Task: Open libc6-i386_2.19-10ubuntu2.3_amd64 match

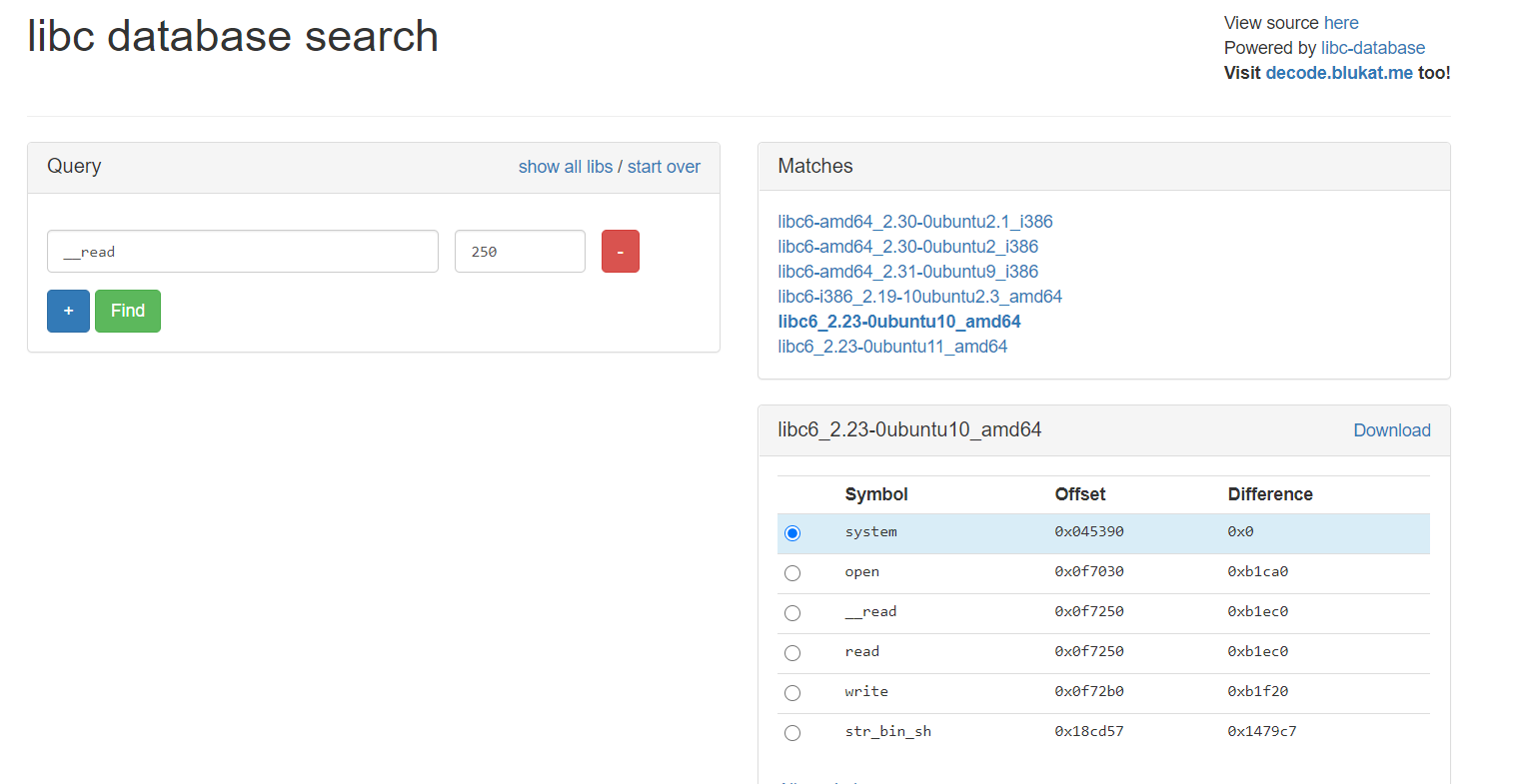Action: point(919,297)
